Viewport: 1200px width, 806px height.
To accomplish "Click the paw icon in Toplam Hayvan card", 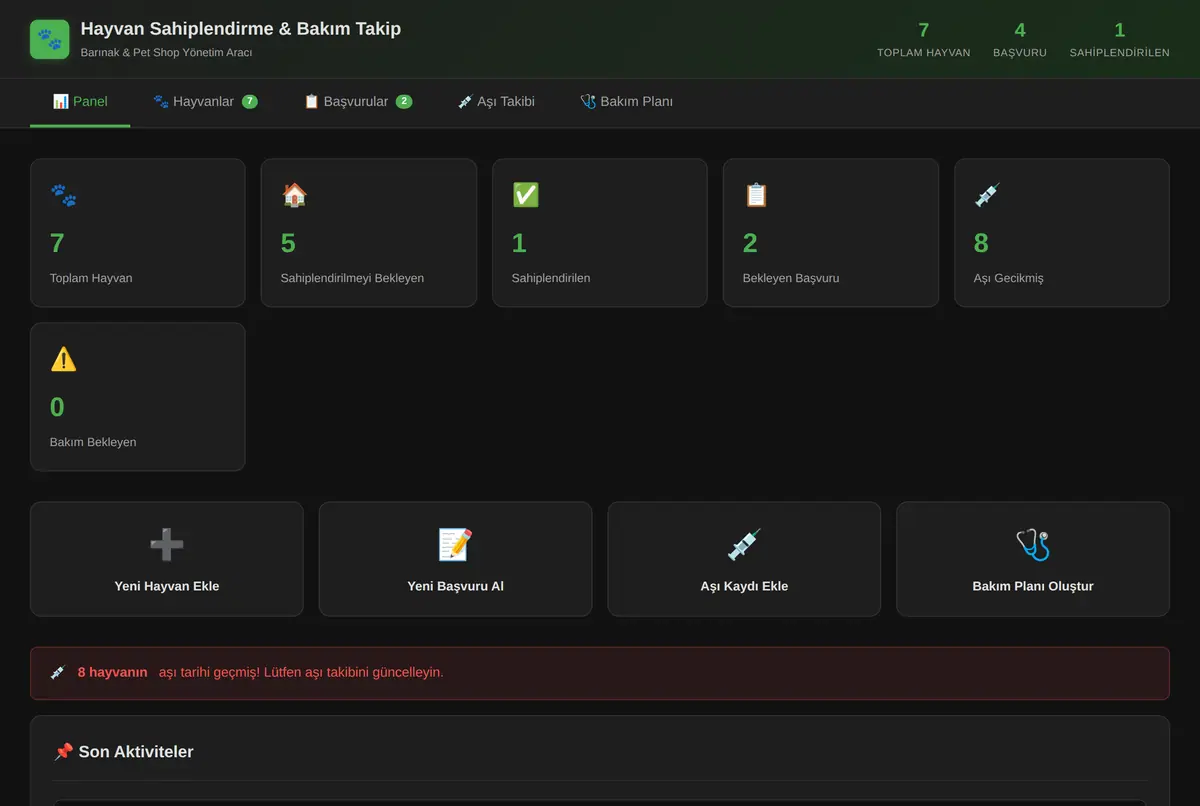I will [63, 195].
